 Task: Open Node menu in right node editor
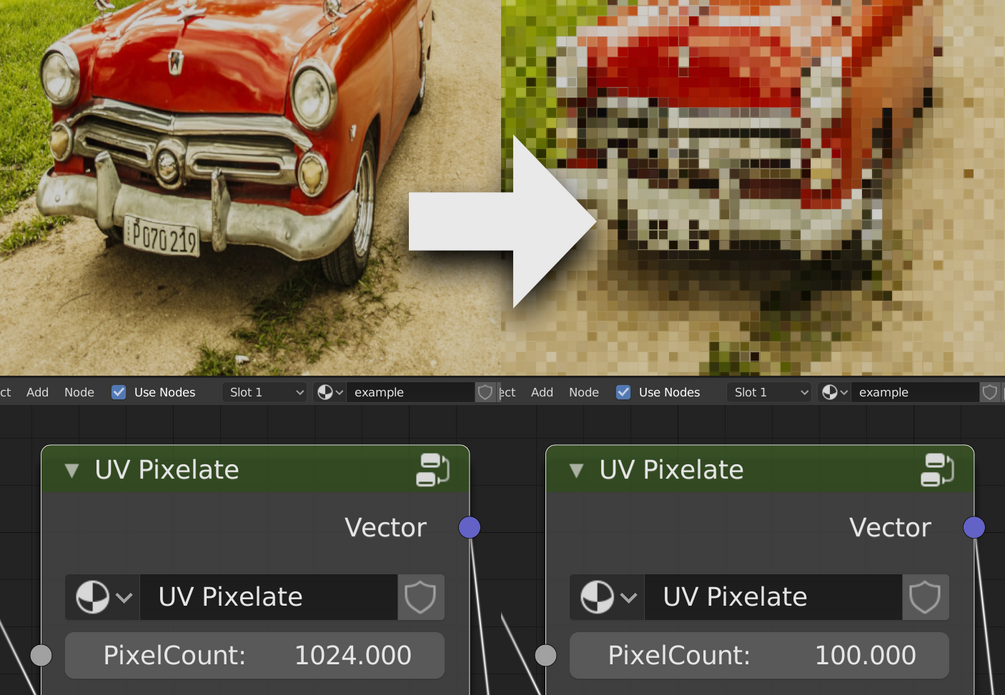[x=584, y=392]
